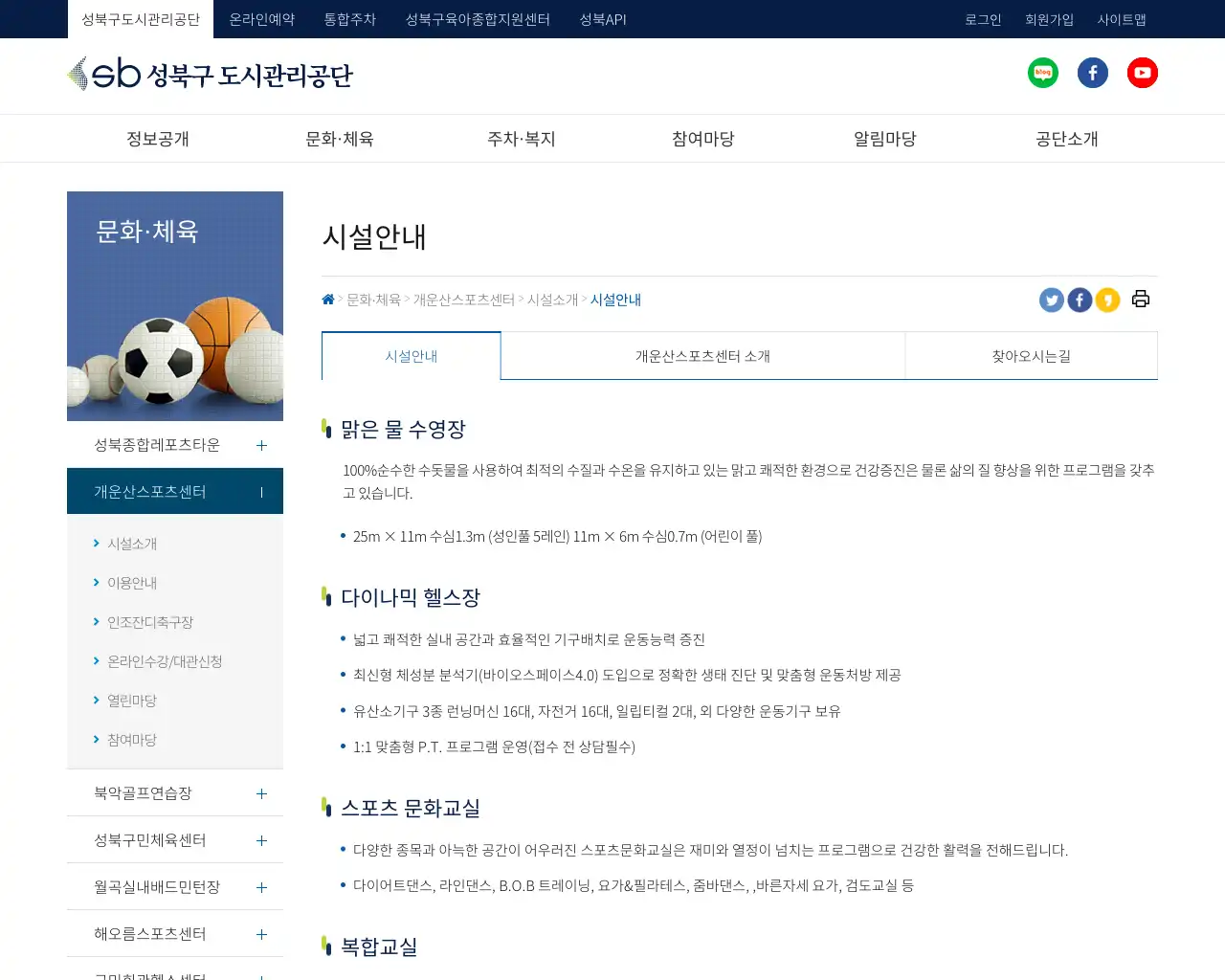
Task: Share the page via Facebook share icon
Action: (x=1080, y=300)
